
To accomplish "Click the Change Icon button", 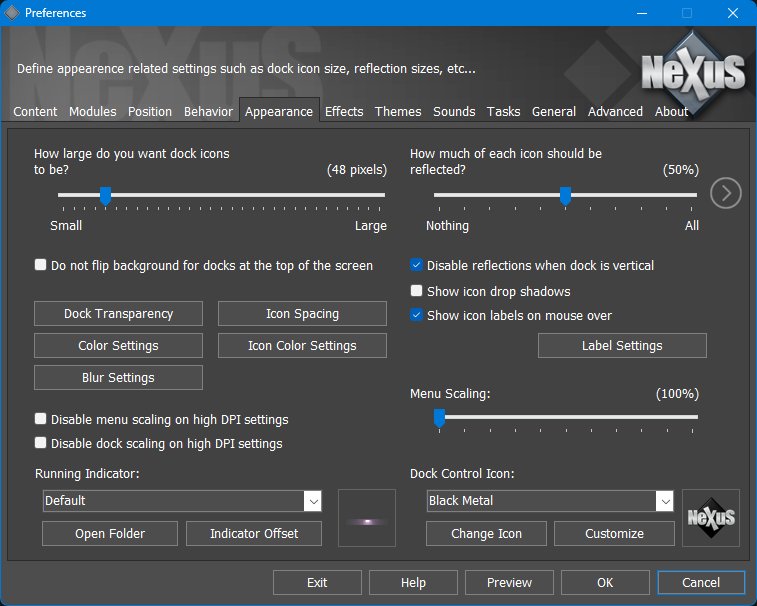I will click(x=487, y=534).
